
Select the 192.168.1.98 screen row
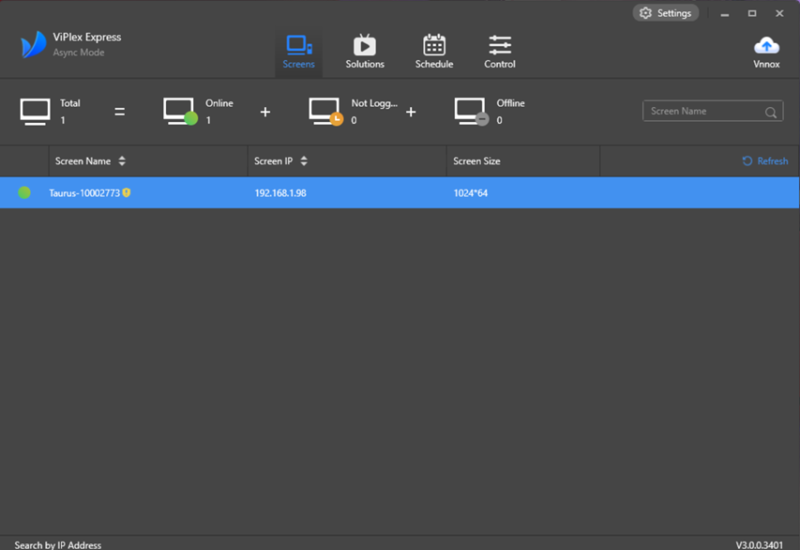[x=280, y=193]
